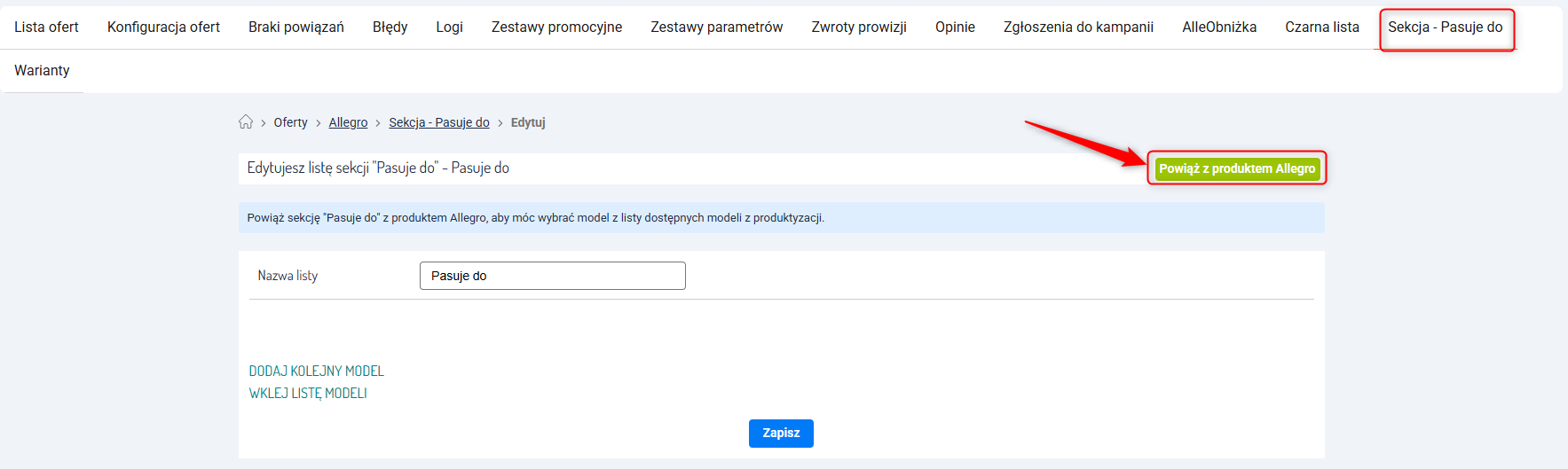This screenshot has width=1568, height=469.
Task: Switch to Konfiguracja ofert tab
Action: [163, 27]
